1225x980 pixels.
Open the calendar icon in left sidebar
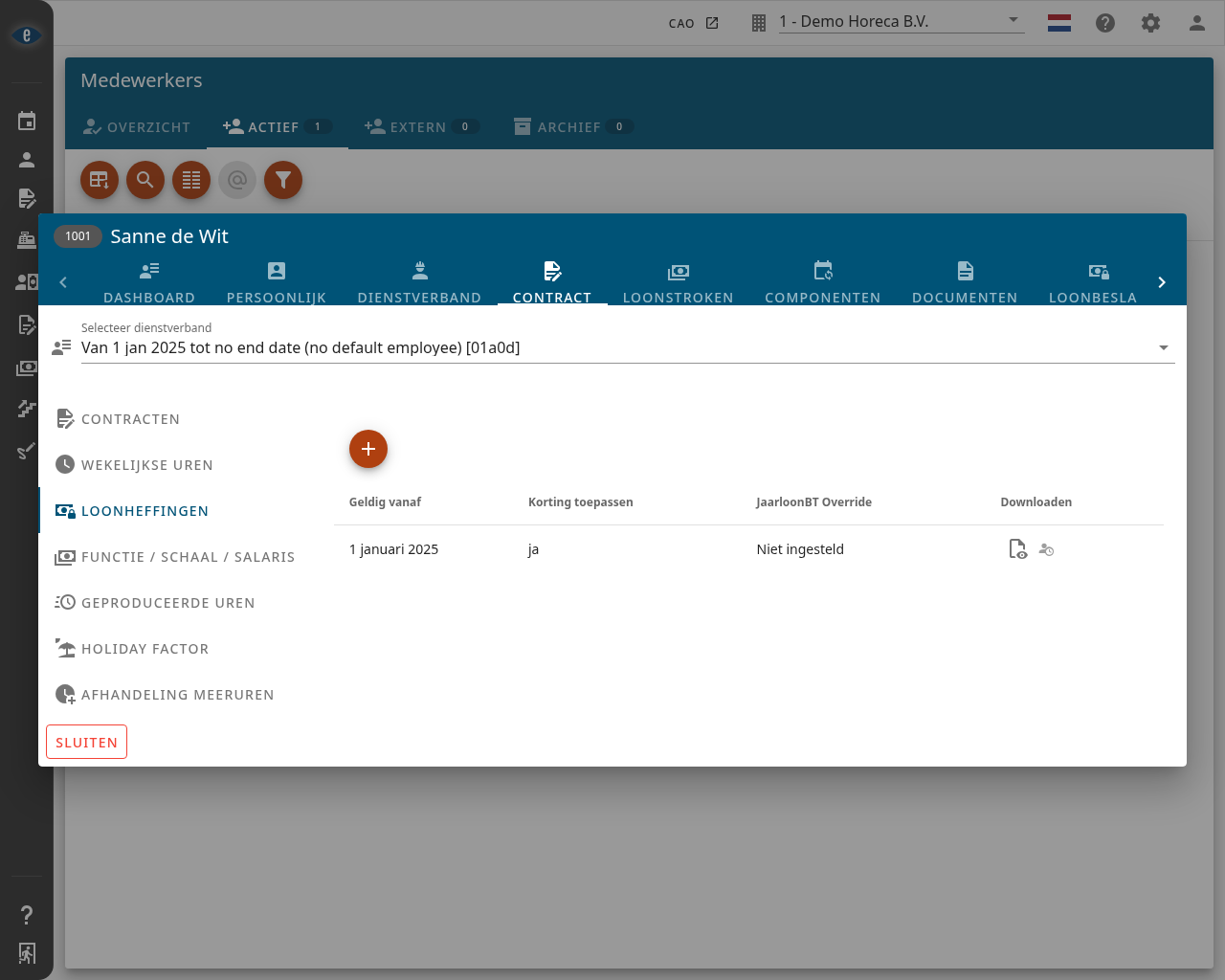(27, 121)
